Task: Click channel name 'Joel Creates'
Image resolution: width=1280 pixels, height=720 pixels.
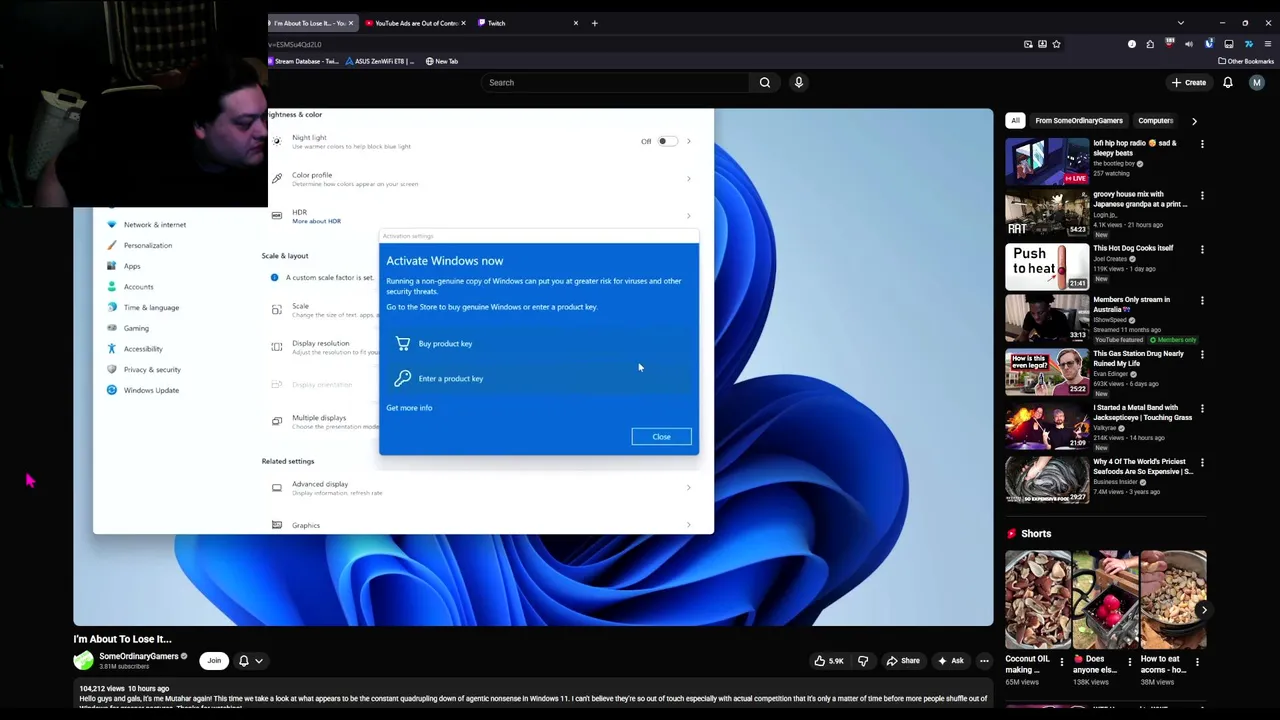Action: 1109,259
